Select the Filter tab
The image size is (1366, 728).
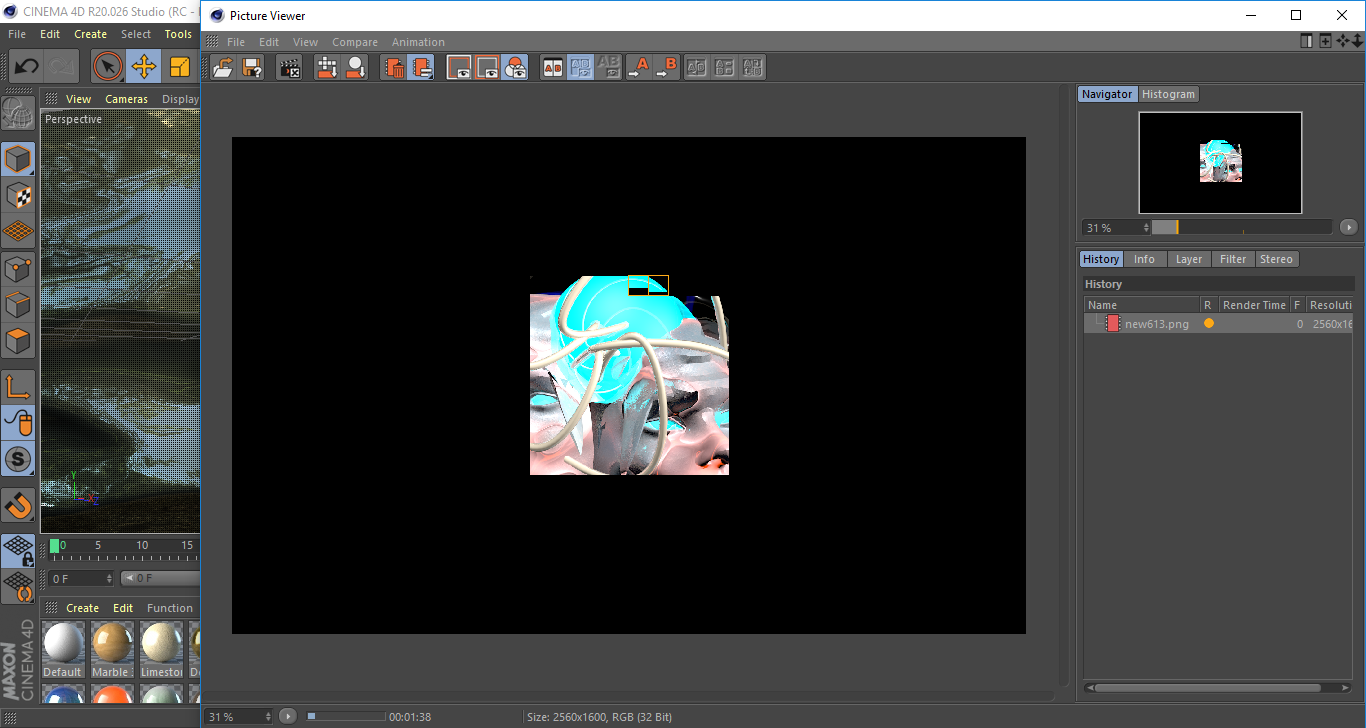(x=1233, y=259)
